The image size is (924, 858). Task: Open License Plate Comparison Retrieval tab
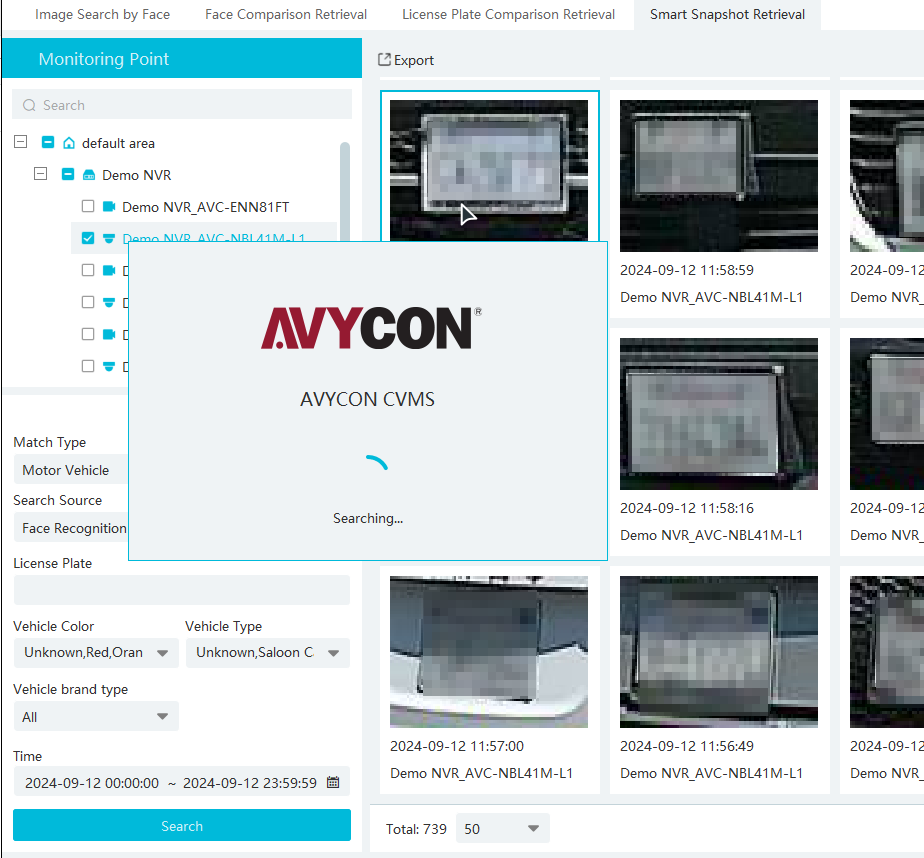pos(508,15)
